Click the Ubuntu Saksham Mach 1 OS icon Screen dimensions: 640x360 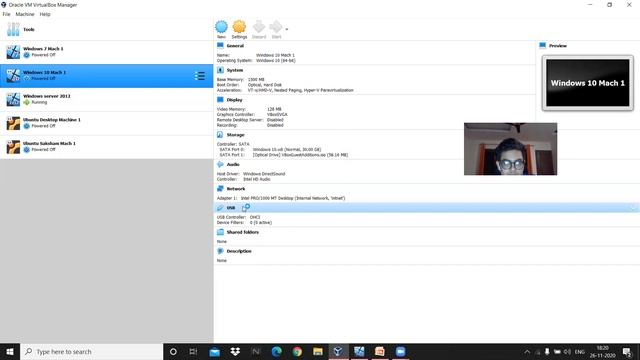(13, 147)
